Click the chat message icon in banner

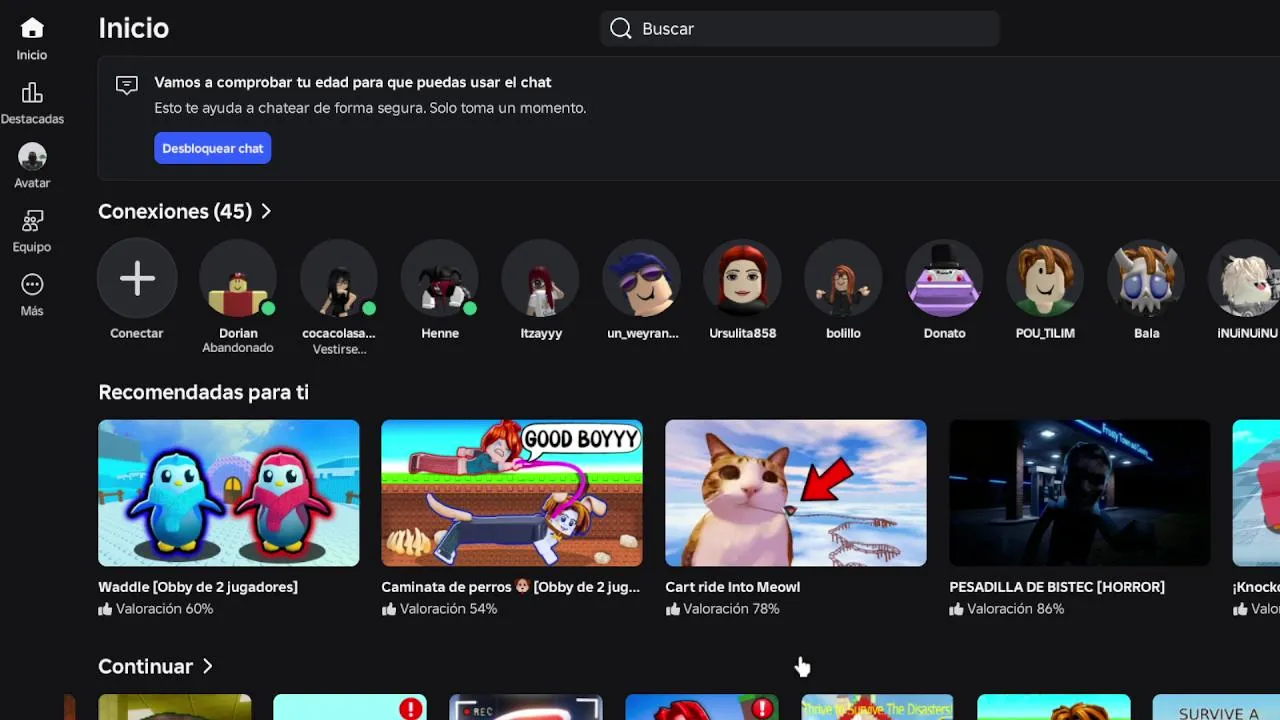(x=127, y=85)
